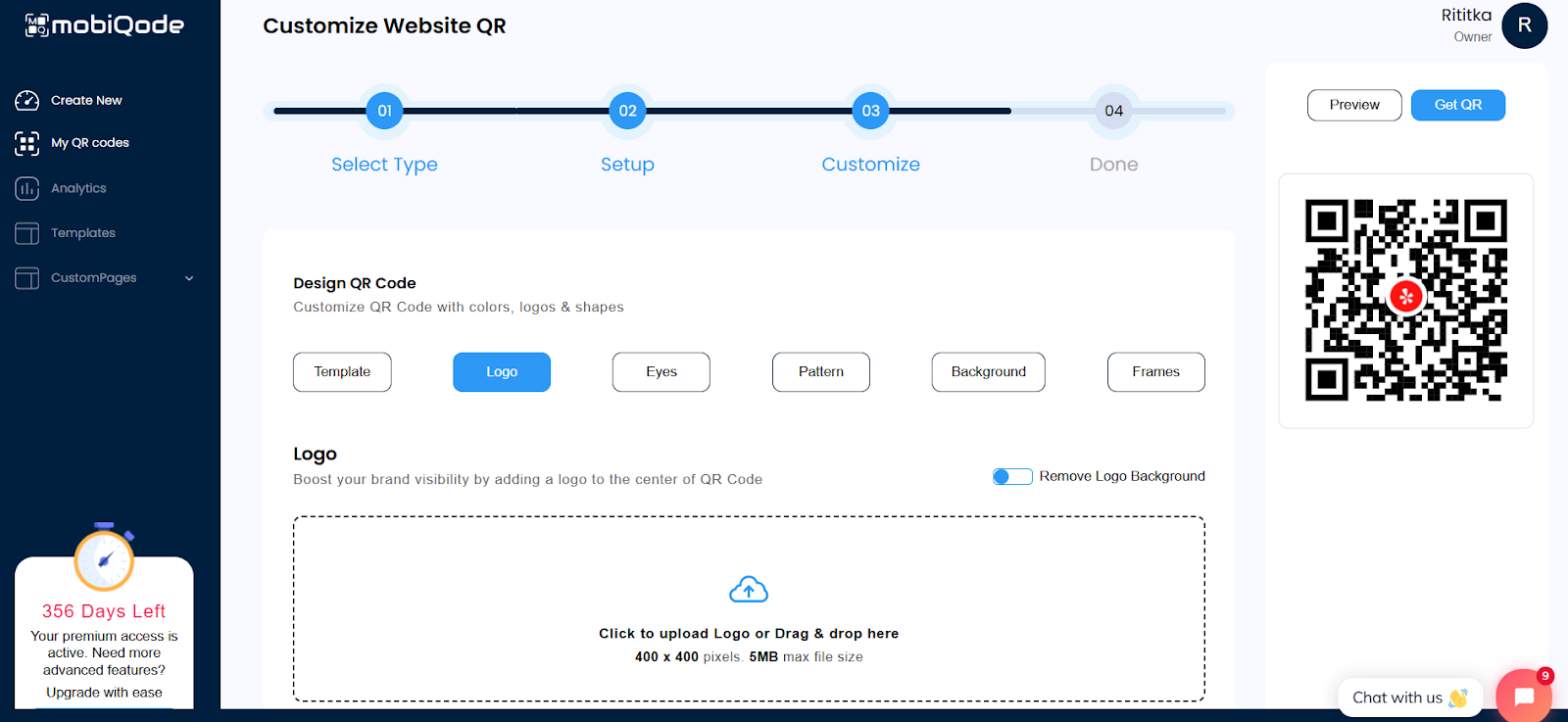
Task: Select the Frames tab
Action: click(x=1155, y=372)
